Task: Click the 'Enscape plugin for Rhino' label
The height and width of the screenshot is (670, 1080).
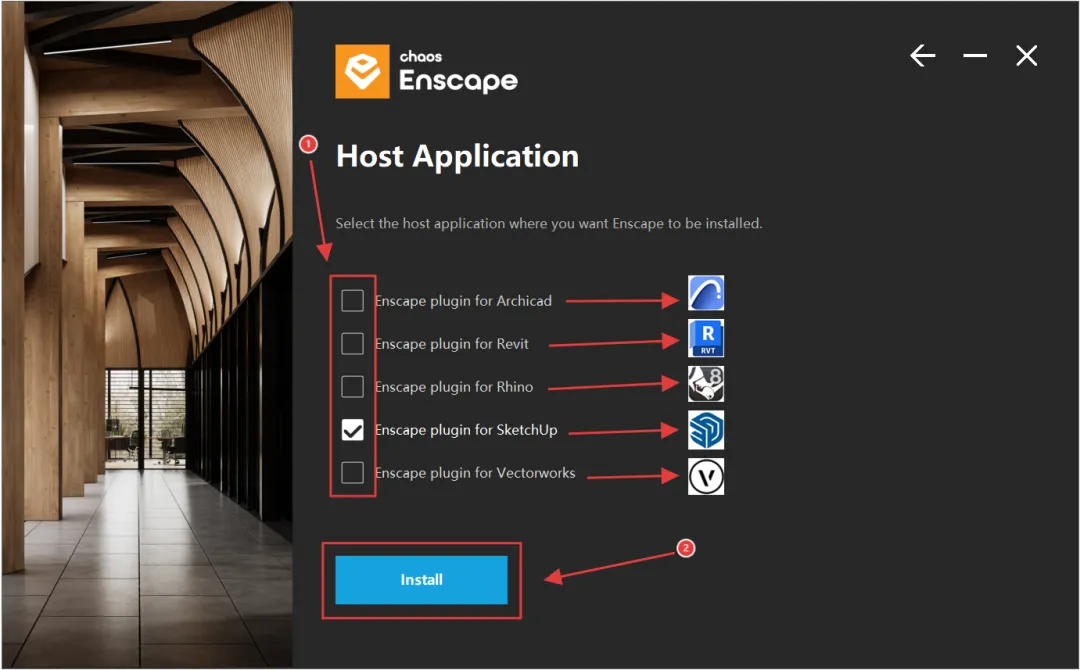Action: click(x=454, y=387)
